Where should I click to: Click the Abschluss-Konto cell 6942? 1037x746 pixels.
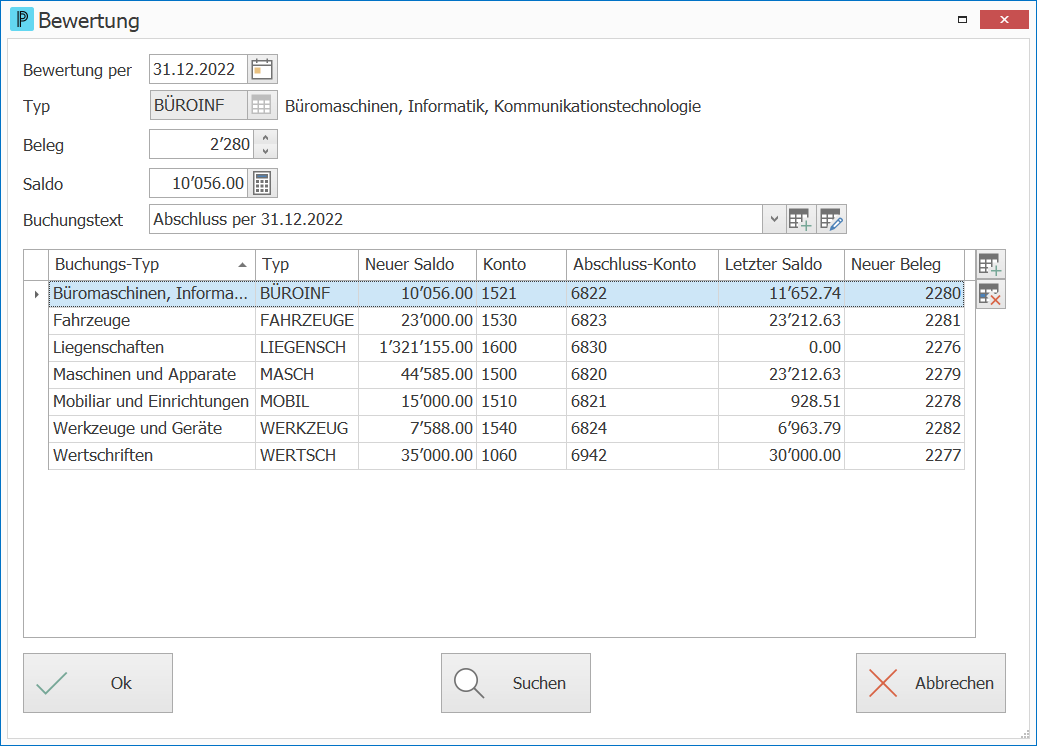(642, 456)
